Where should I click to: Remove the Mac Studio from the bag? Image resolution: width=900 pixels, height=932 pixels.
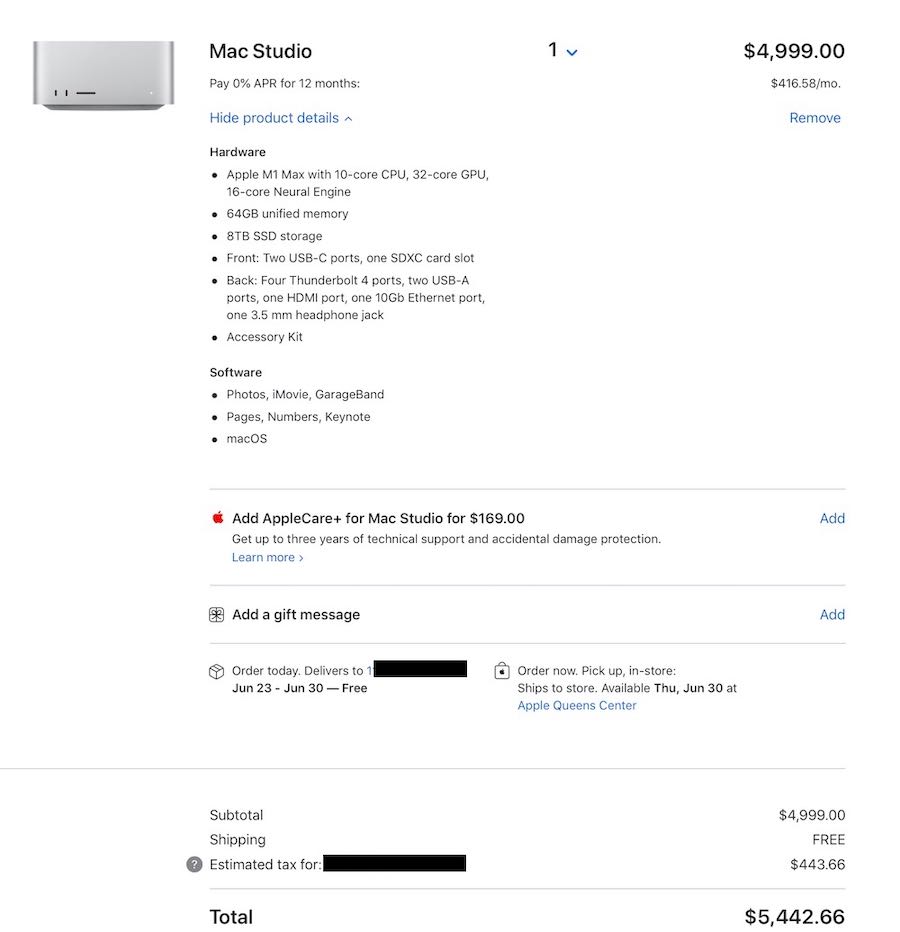coord(814,118)
